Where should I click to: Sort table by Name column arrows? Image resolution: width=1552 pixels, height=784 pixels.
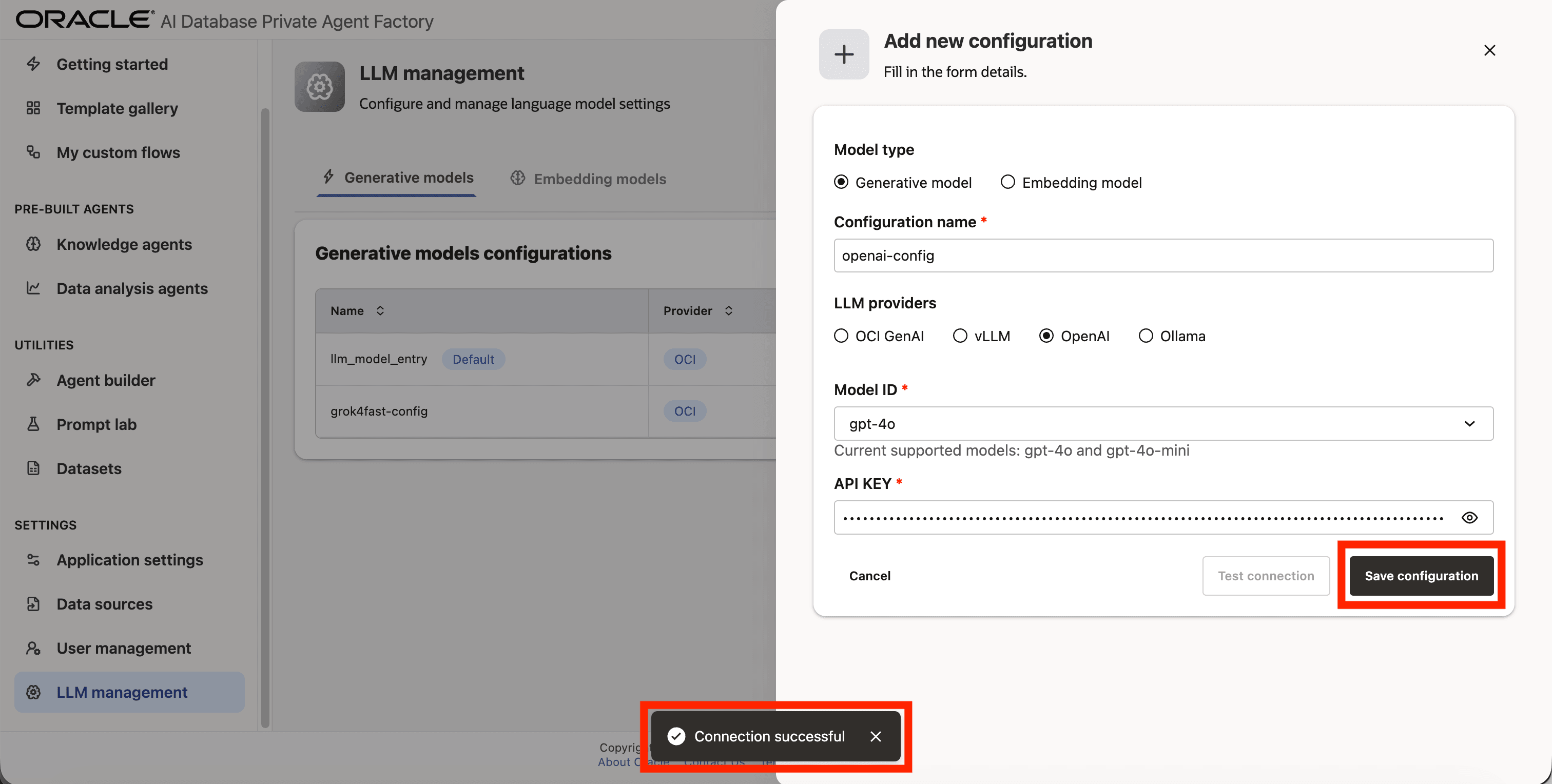pos(380,311)
